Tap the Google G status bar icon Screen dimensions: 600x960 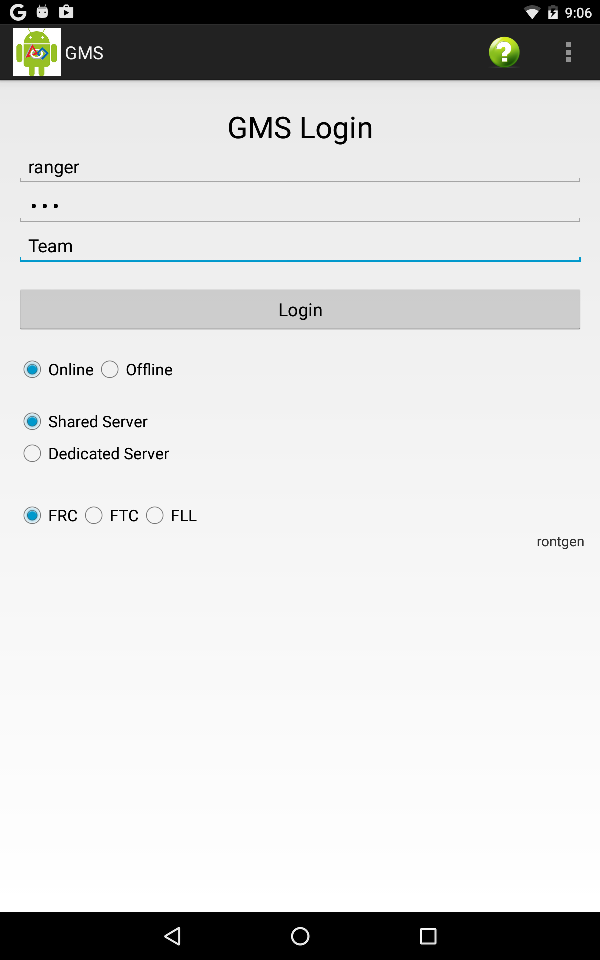(18, 12)
